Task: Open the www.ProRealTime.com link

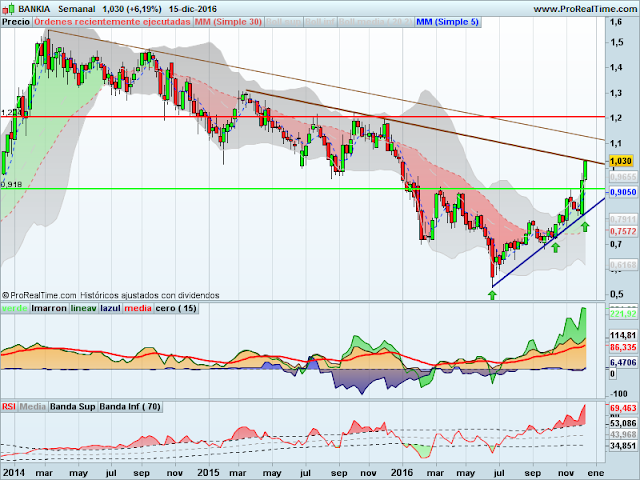Action: (585, 9)
